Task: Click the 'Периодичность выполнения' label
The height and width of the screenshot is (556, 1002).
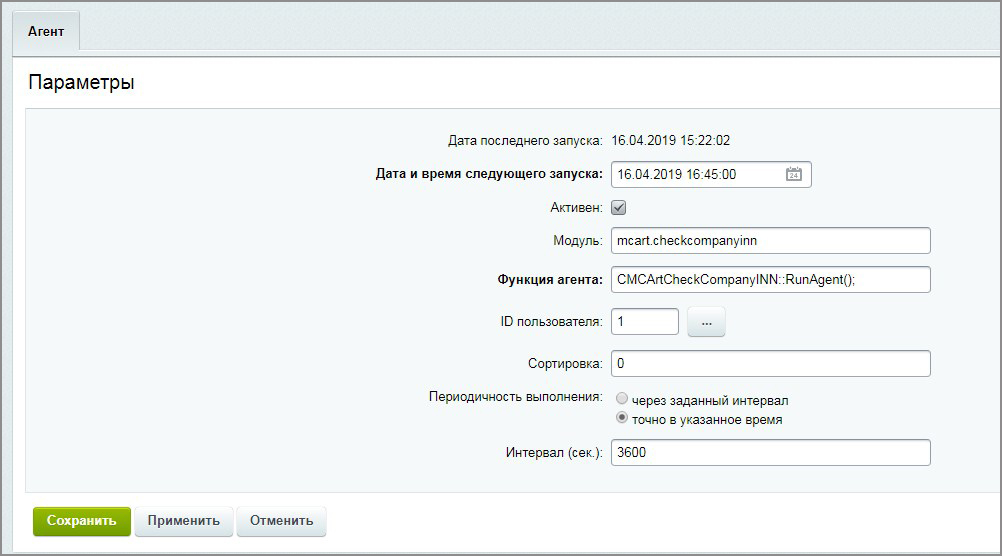Action: (x=515, y=396)
